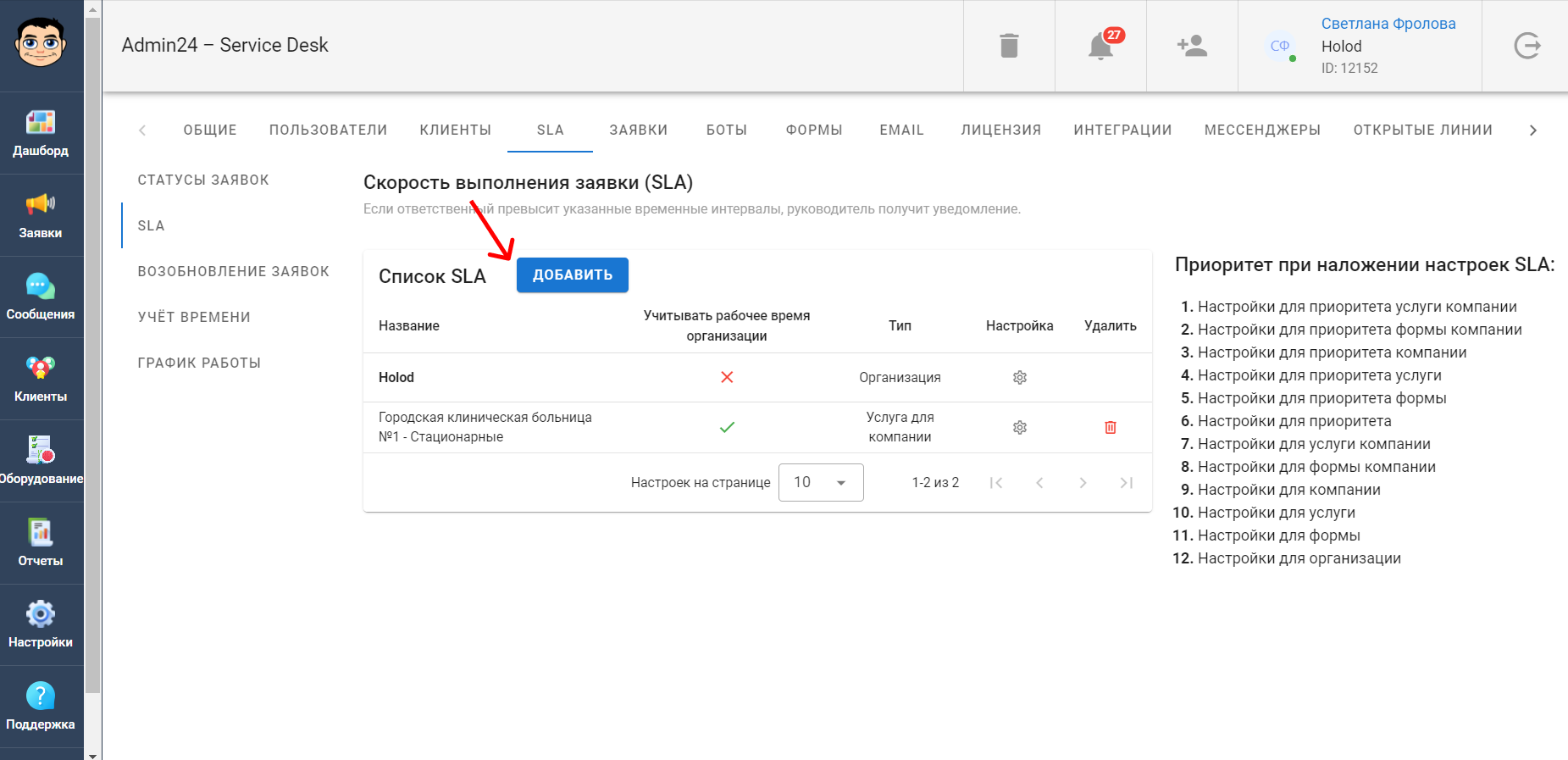Viewport: 1568px width, 760px height.
Task: Switch to the КЛИЕНТЫ tab
Action: [x=456, y=130]
